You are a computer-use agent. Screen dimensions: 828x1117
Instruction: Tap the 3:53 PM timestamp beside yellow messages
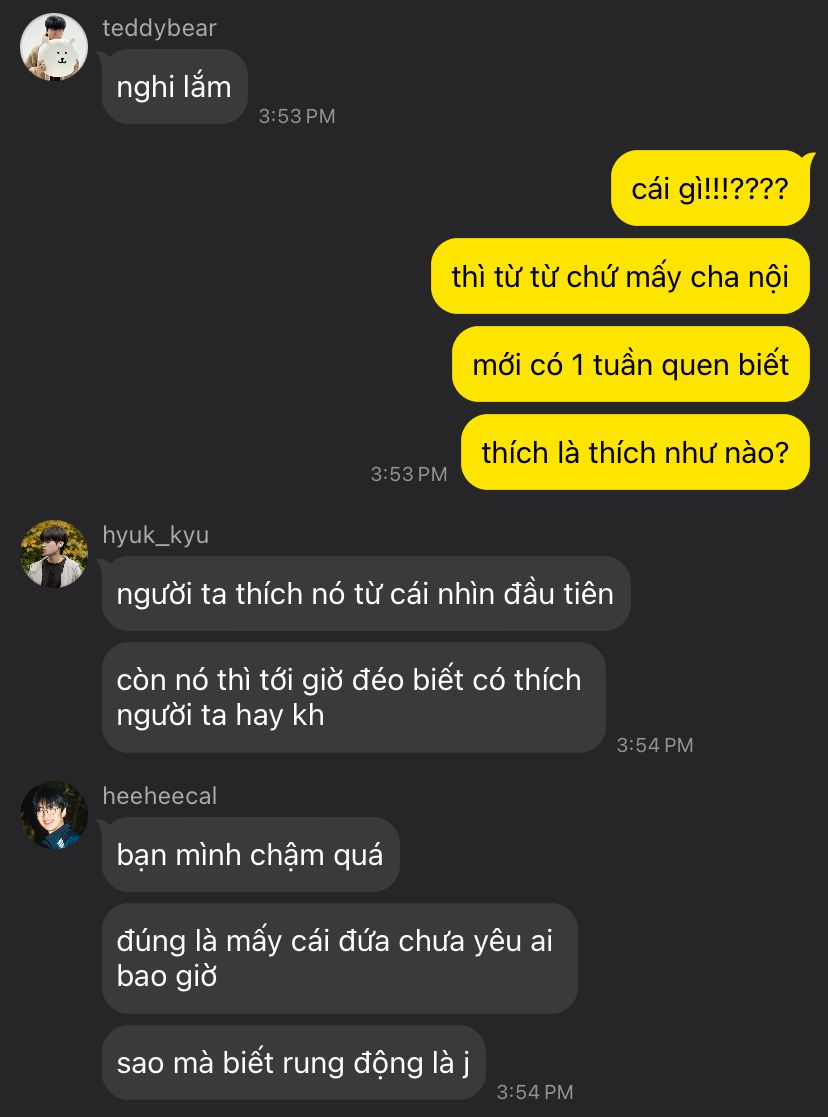pos(408,474)
